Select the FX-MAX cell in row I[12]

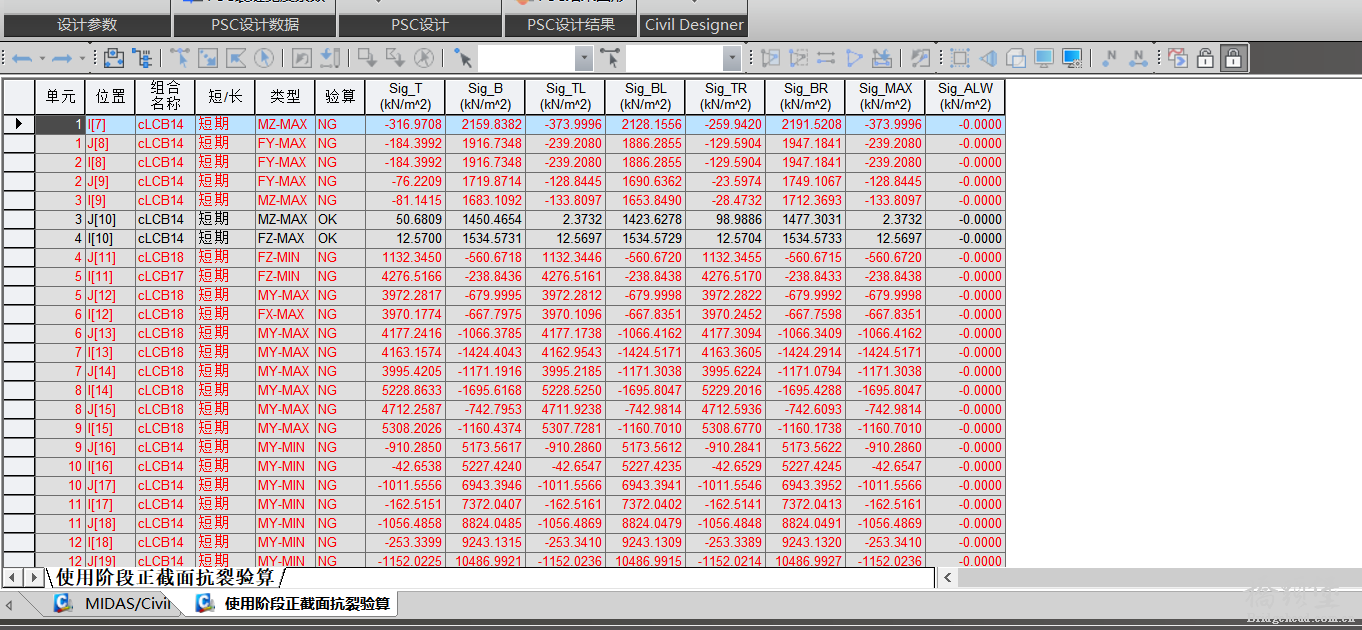[285, 315]
